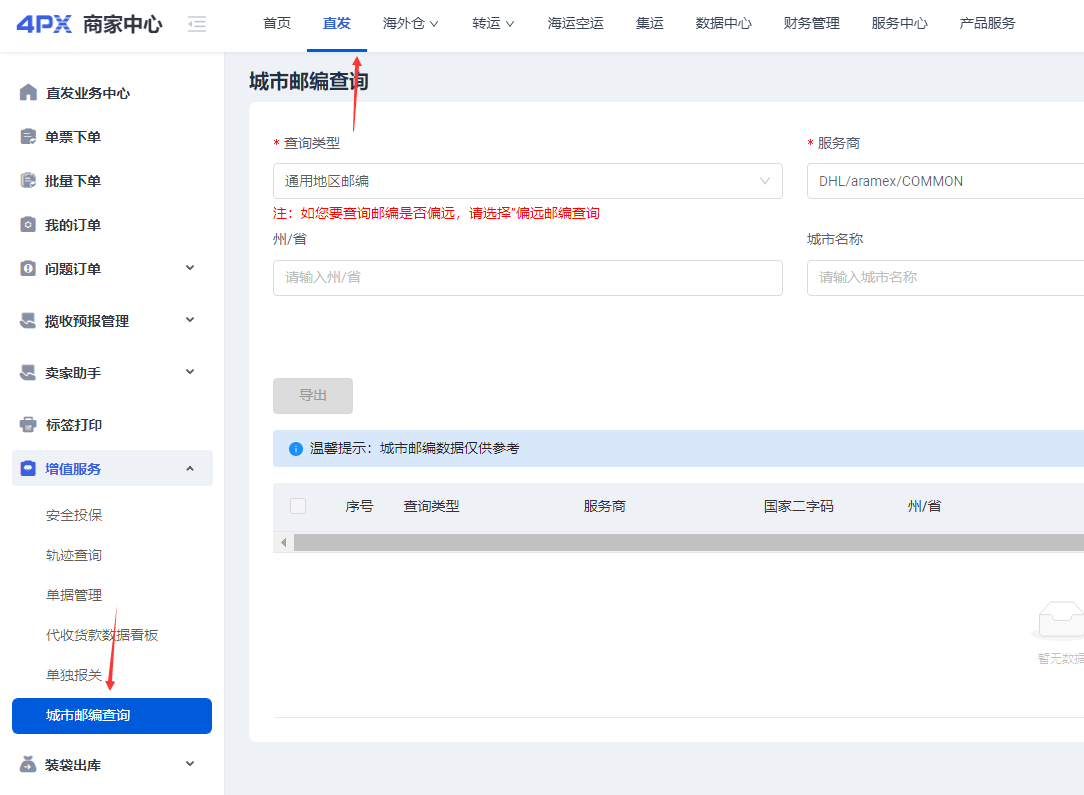Click the left arrow of the table scrollbar

283,543
